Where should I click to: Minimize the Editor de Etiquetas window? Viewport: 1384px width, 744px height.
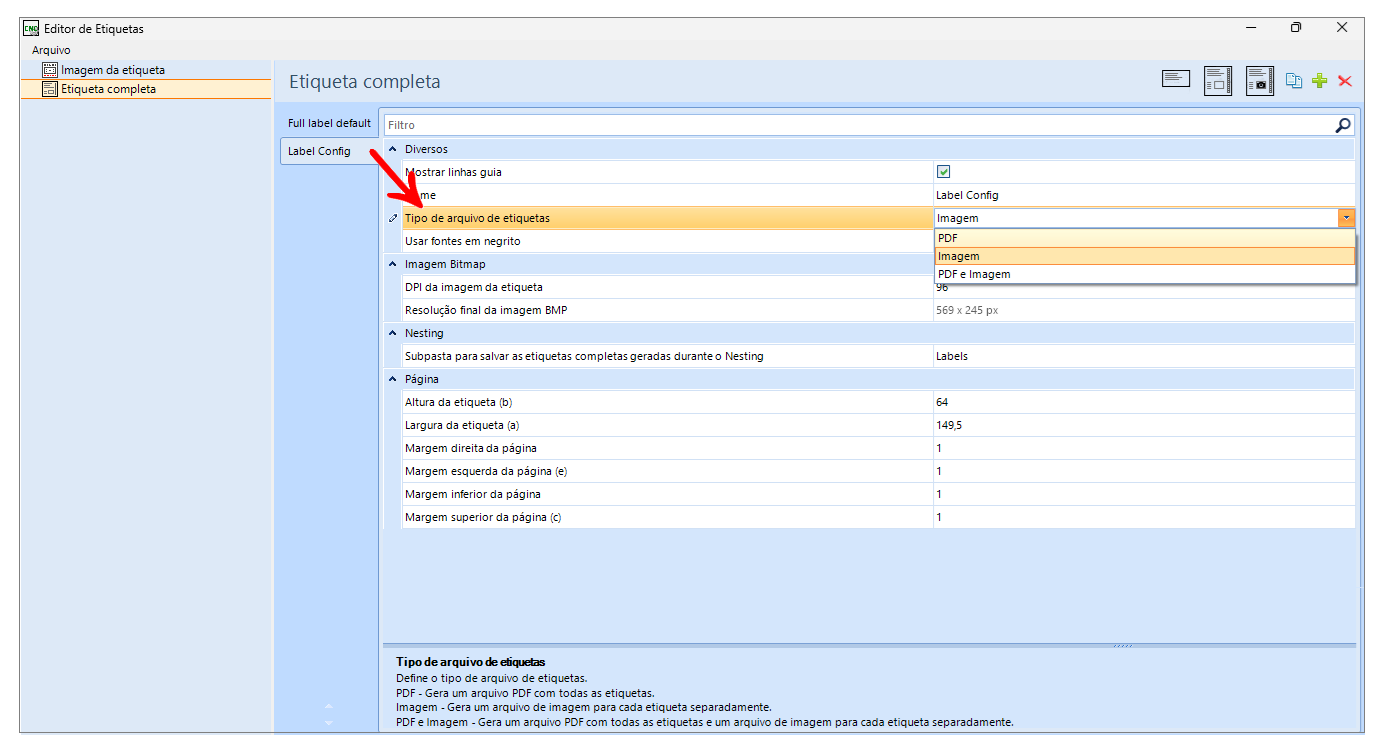point(1250,28)
